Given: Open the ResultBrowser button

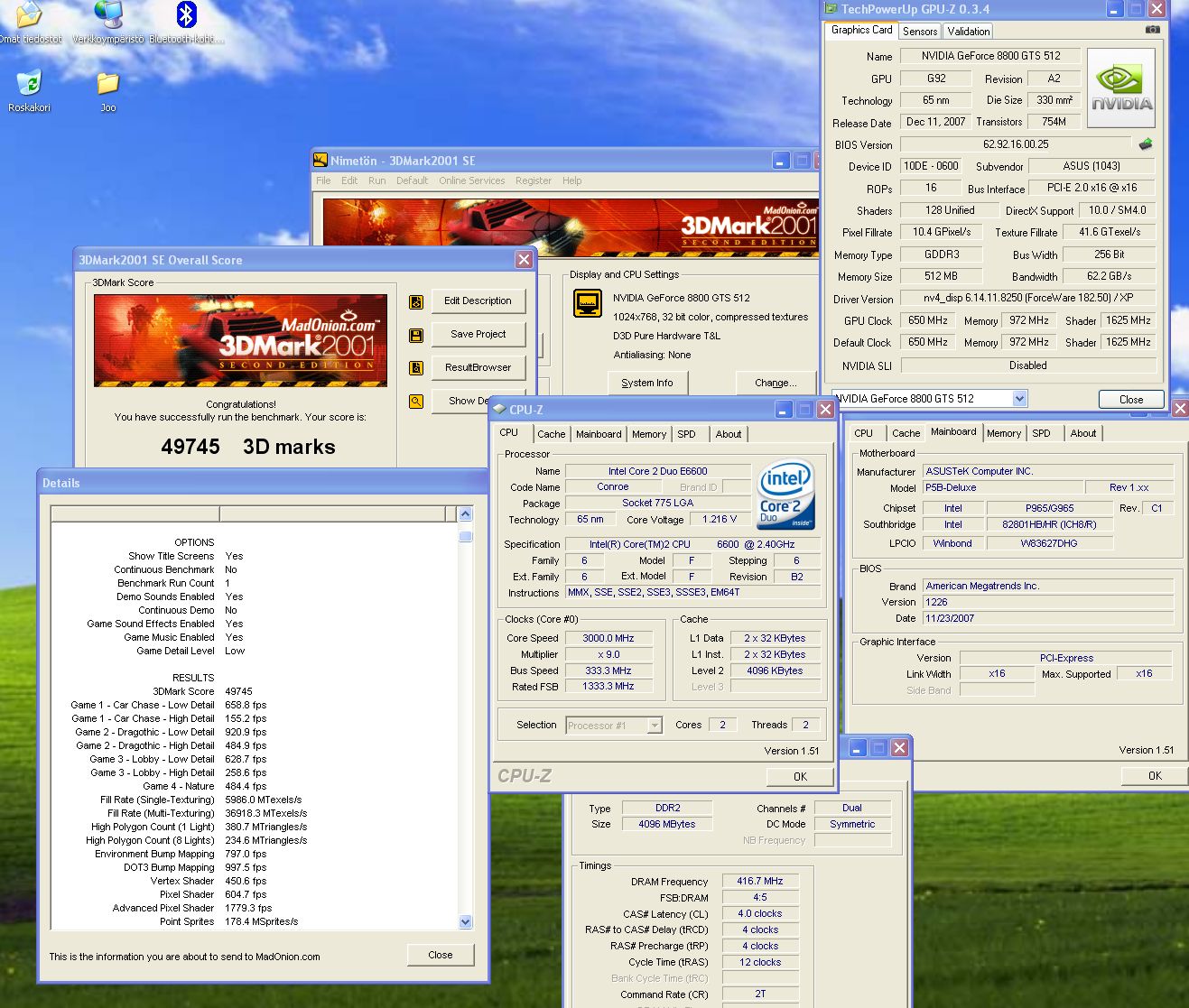Looking at the screenshot, I should [x=478, y=368].
